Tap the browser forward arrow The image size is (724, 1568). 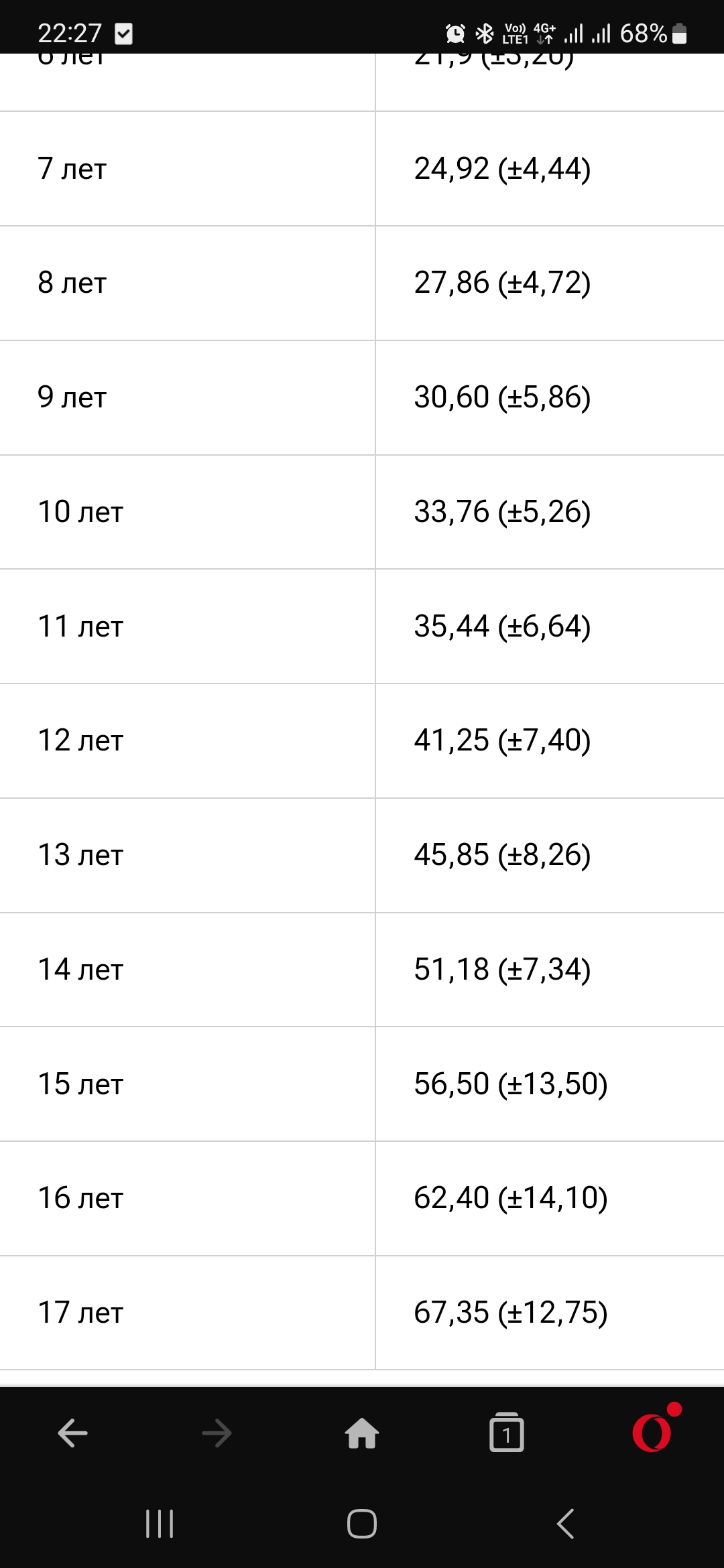[x=217, y=1433]
